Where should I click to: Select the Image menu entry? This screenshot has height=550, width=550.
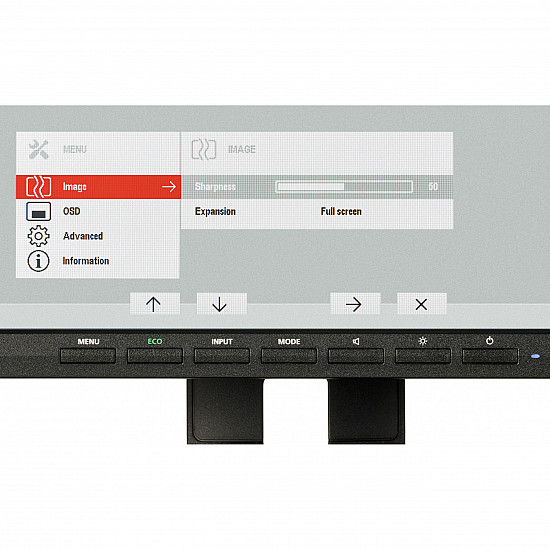98,187
